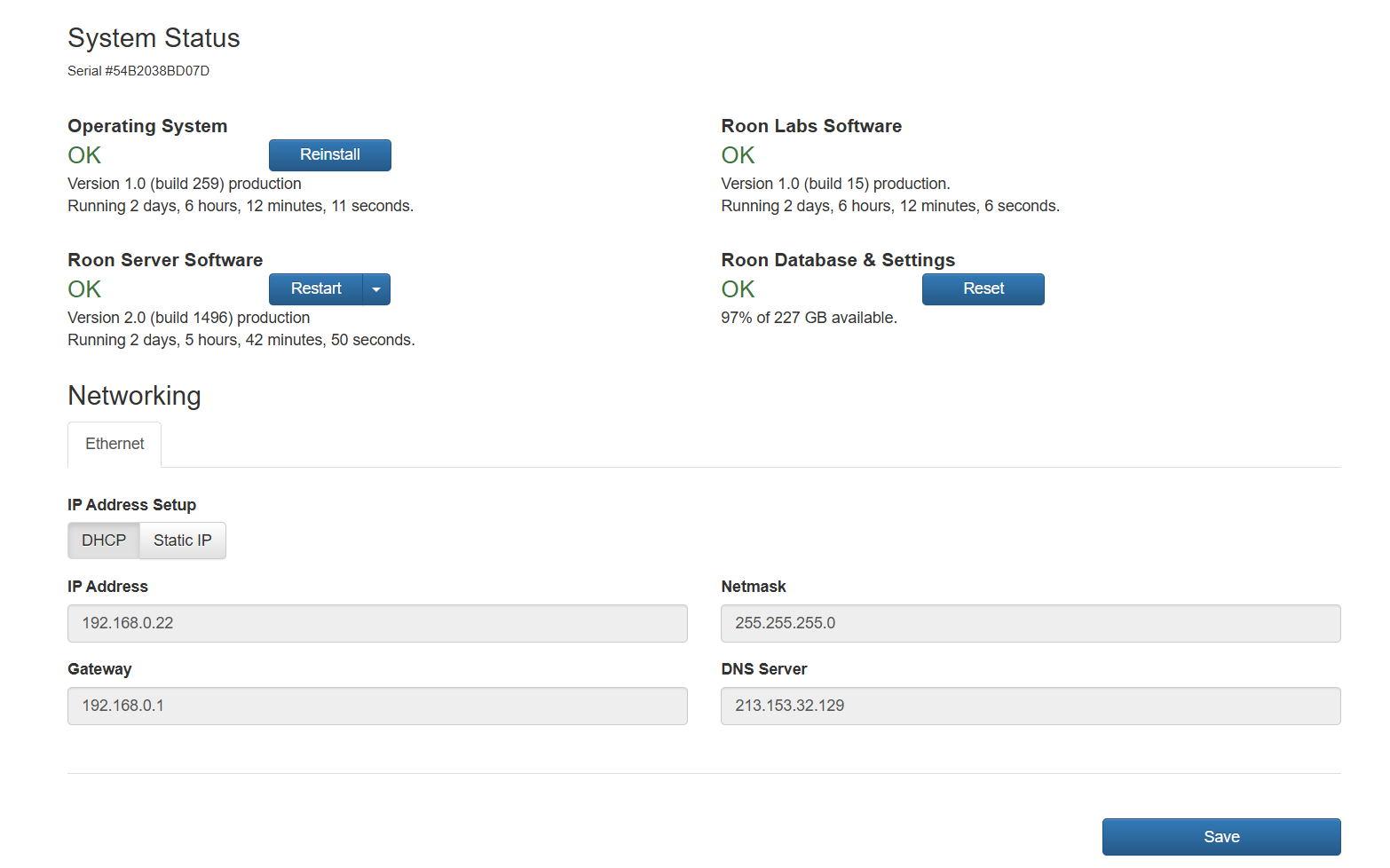Click the serial number text
The height and width of the screenshot is (868, 1390).
(138, 71)
